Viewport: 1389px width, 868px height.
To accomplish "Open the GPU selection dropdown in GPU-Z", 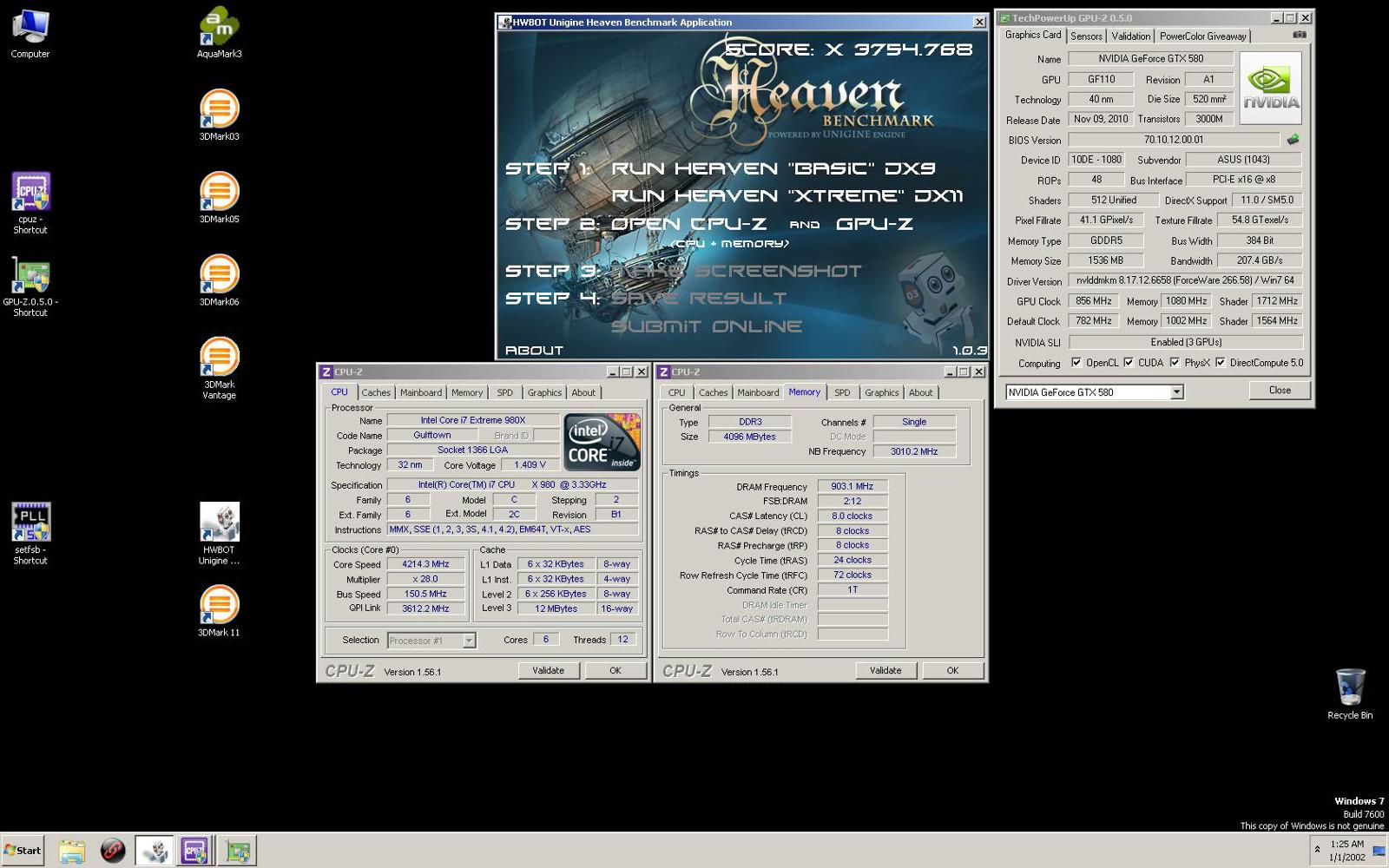I will click(x=1176, y=392).
